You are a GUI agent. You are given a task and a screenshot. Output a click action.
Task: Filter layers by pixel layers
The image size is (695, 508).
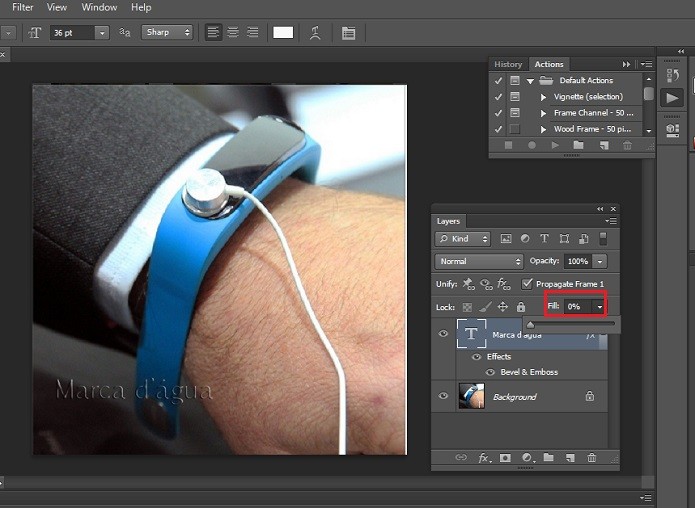point(506,239)
